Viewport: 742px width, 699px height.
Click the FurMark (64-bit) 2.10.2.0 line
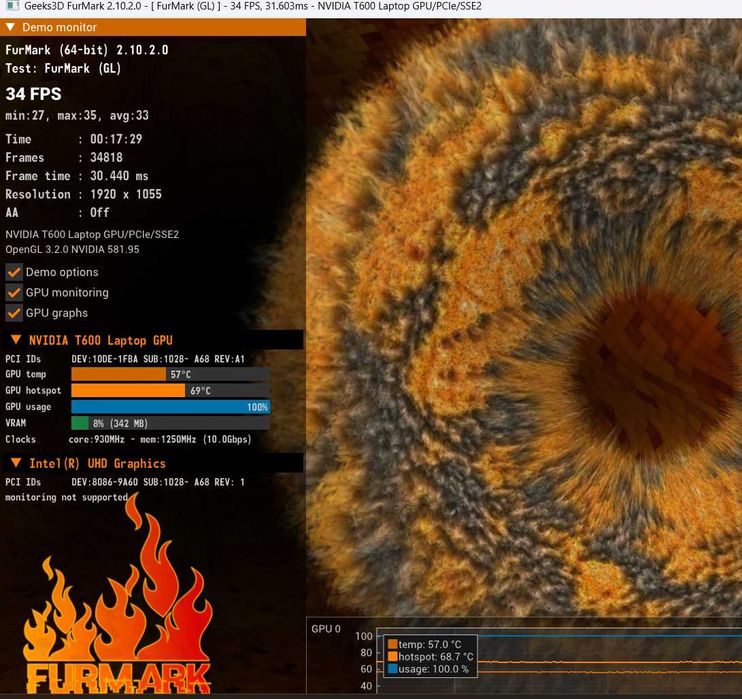click(87, 50)
